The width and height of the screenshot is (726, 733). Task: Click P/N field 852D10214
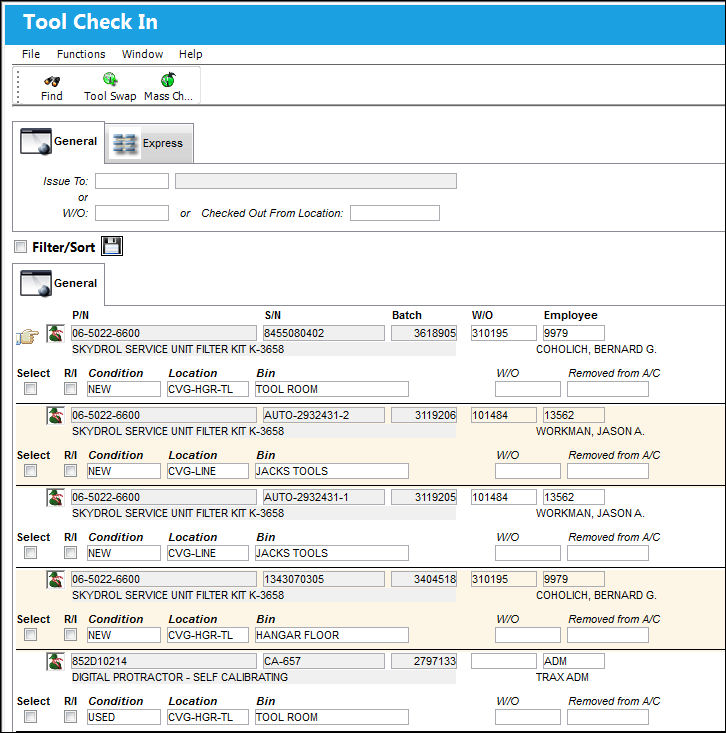point(164,661)
